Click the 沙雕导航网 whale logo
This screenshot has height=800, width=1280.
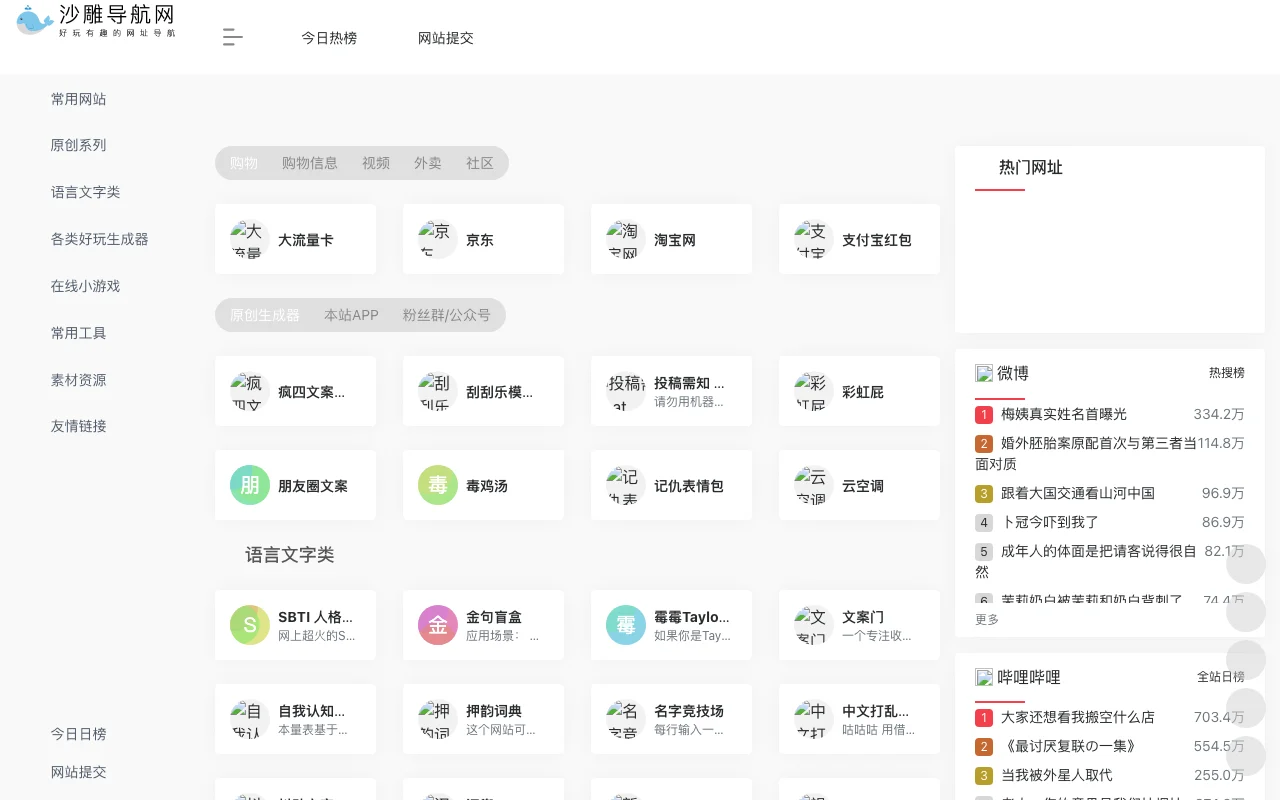coord(96,20)
